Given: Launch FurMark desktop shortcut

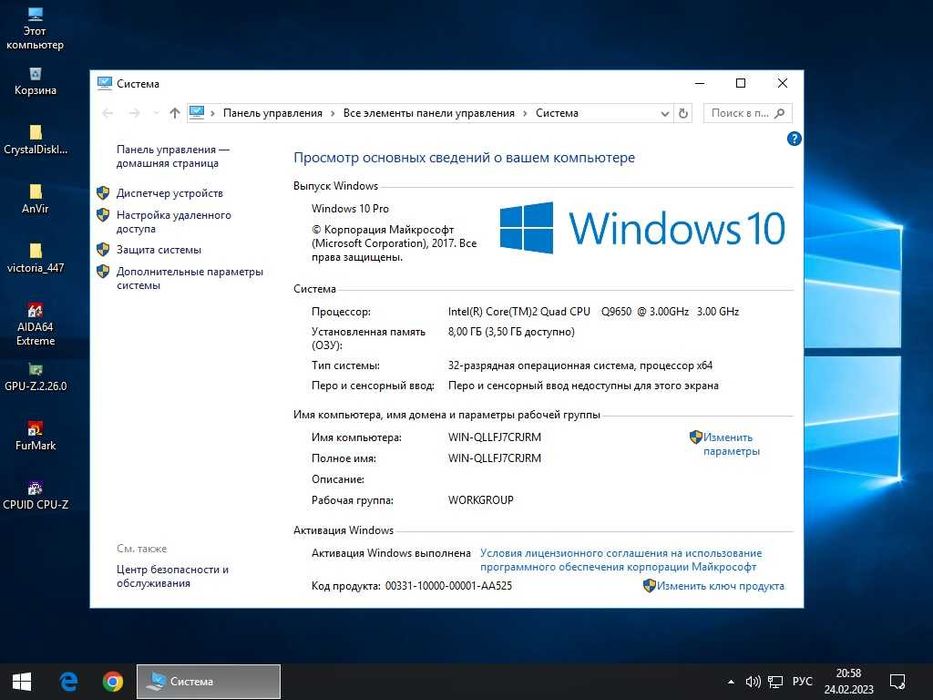Looking at the screenshot, I should point(35,436).
